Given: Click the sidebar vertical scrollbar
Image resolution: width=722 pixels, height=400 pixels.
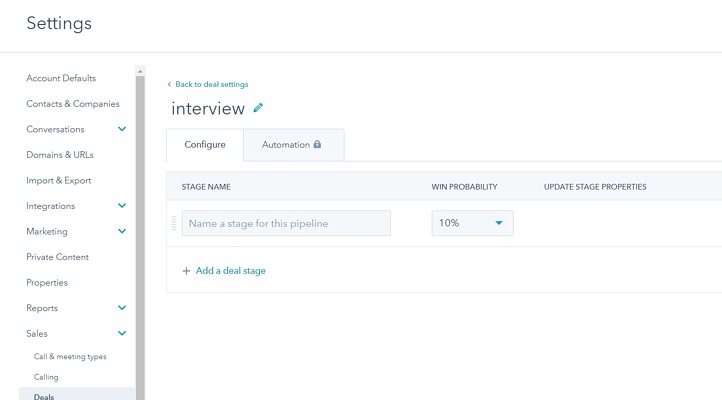Looking at the screenshot, I should [x=140, y=237].
